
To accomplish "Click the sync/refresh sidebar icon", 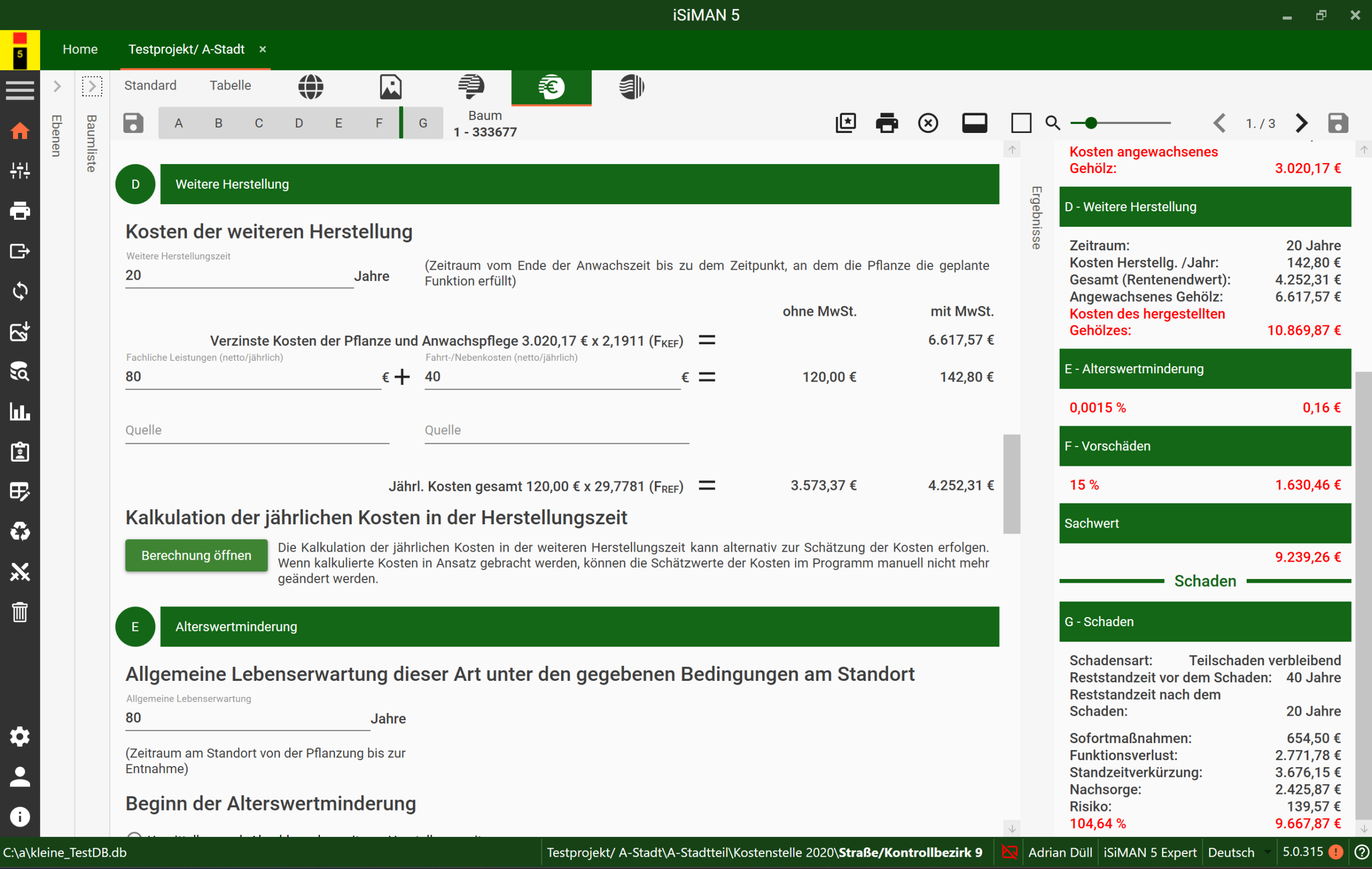I will point(20,291).
